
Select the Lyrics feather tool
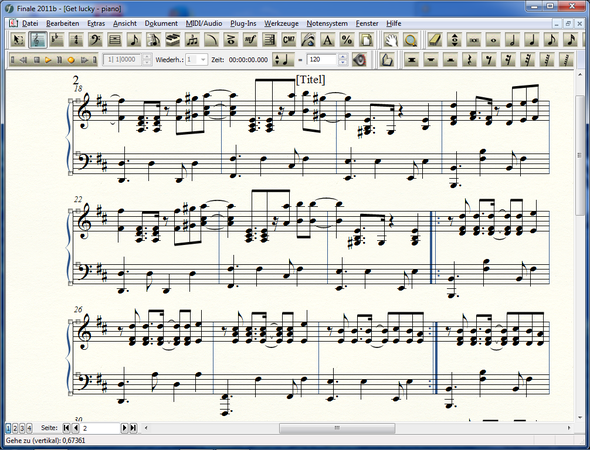coord(309,40)
